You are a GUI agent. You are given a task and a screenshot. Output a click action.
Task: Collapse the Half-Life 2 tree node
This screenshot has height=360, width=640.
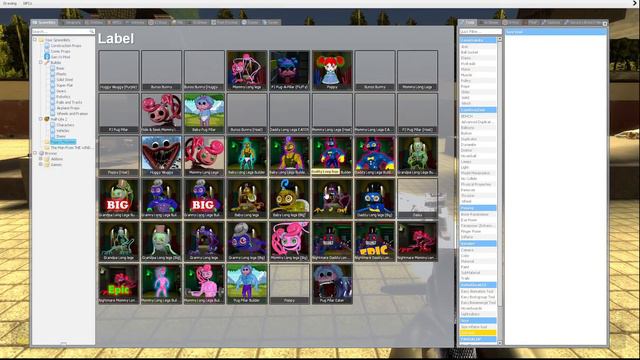(x=40, y=119)
